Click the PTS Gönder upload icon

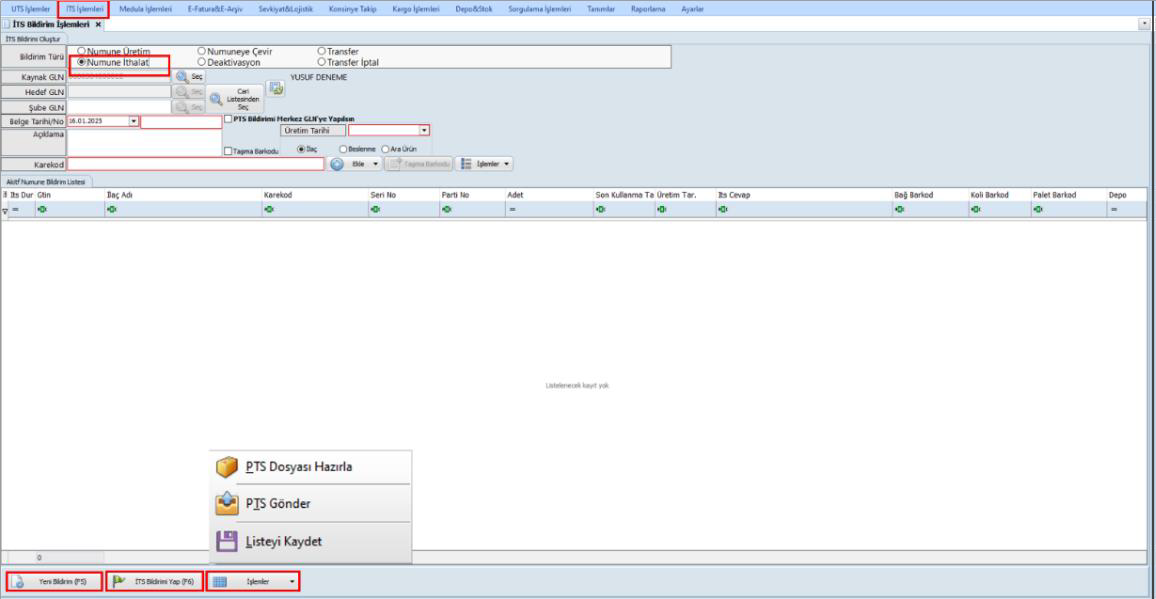[x=229, y=504]
